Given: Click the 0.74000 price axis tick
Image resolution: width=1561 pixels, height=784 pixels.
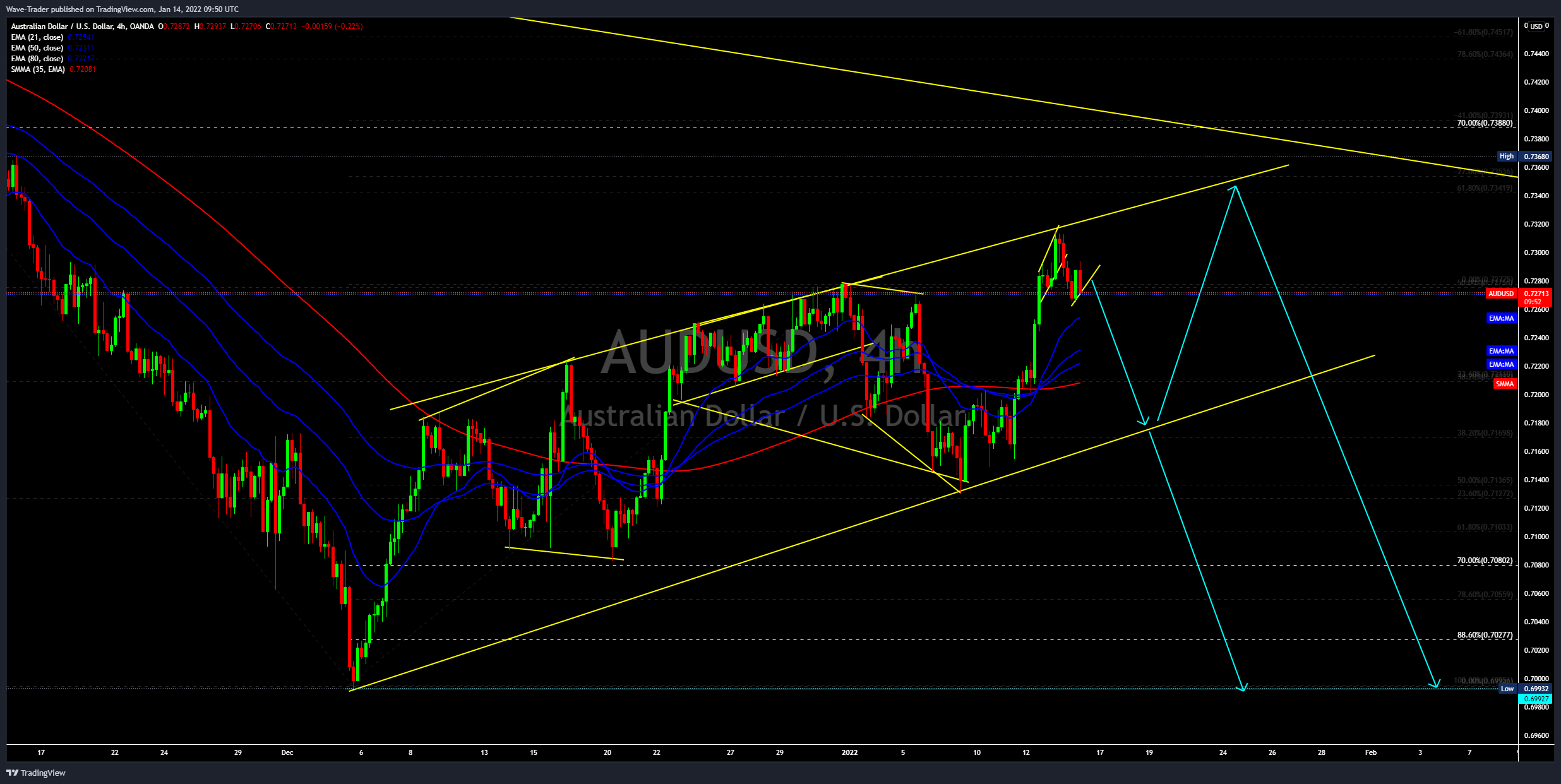Looking at the screenshot, I should click(1536, 110).
